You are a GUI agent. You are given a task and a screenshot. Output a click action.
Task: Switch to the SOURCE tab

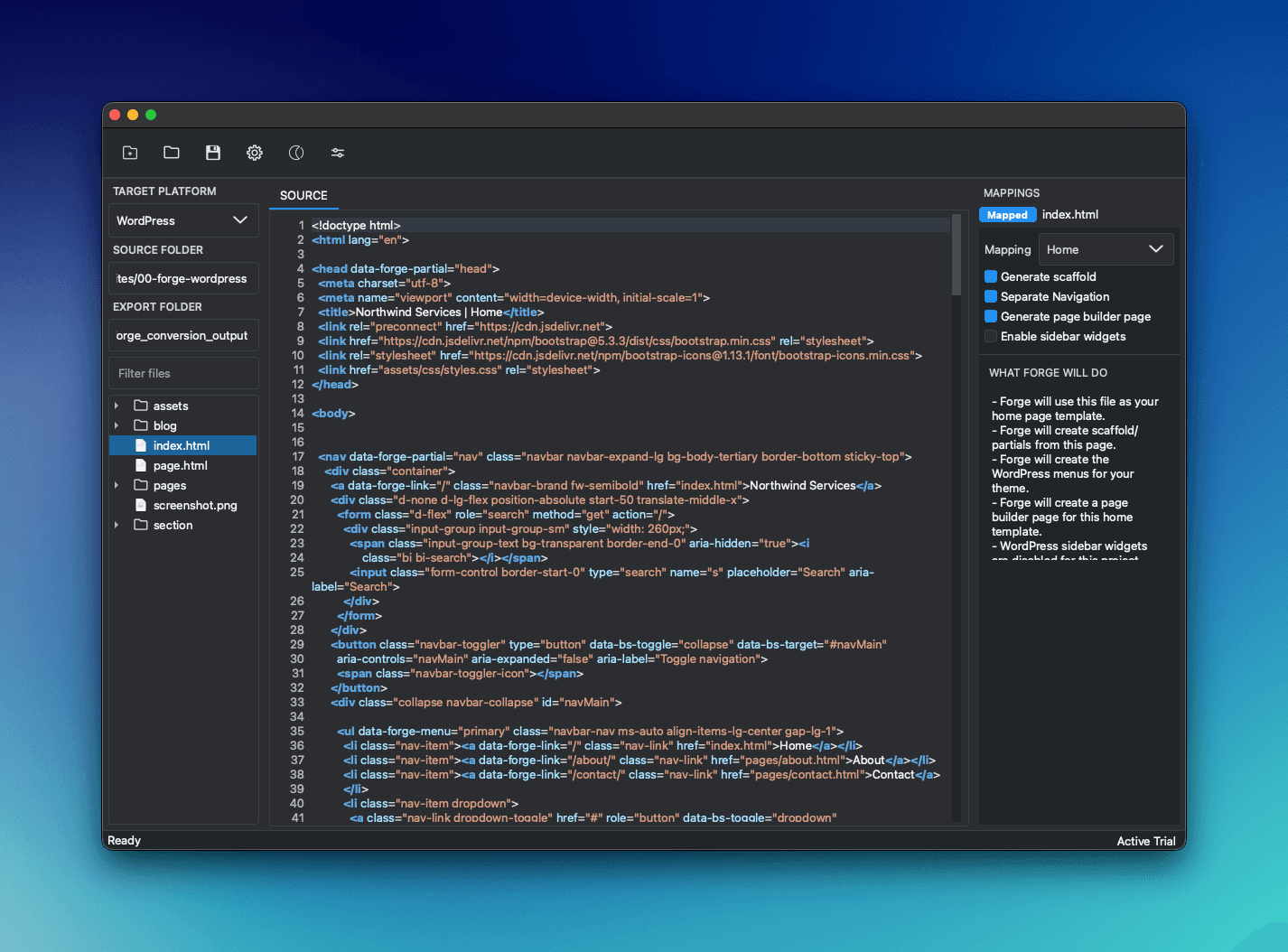303,195
